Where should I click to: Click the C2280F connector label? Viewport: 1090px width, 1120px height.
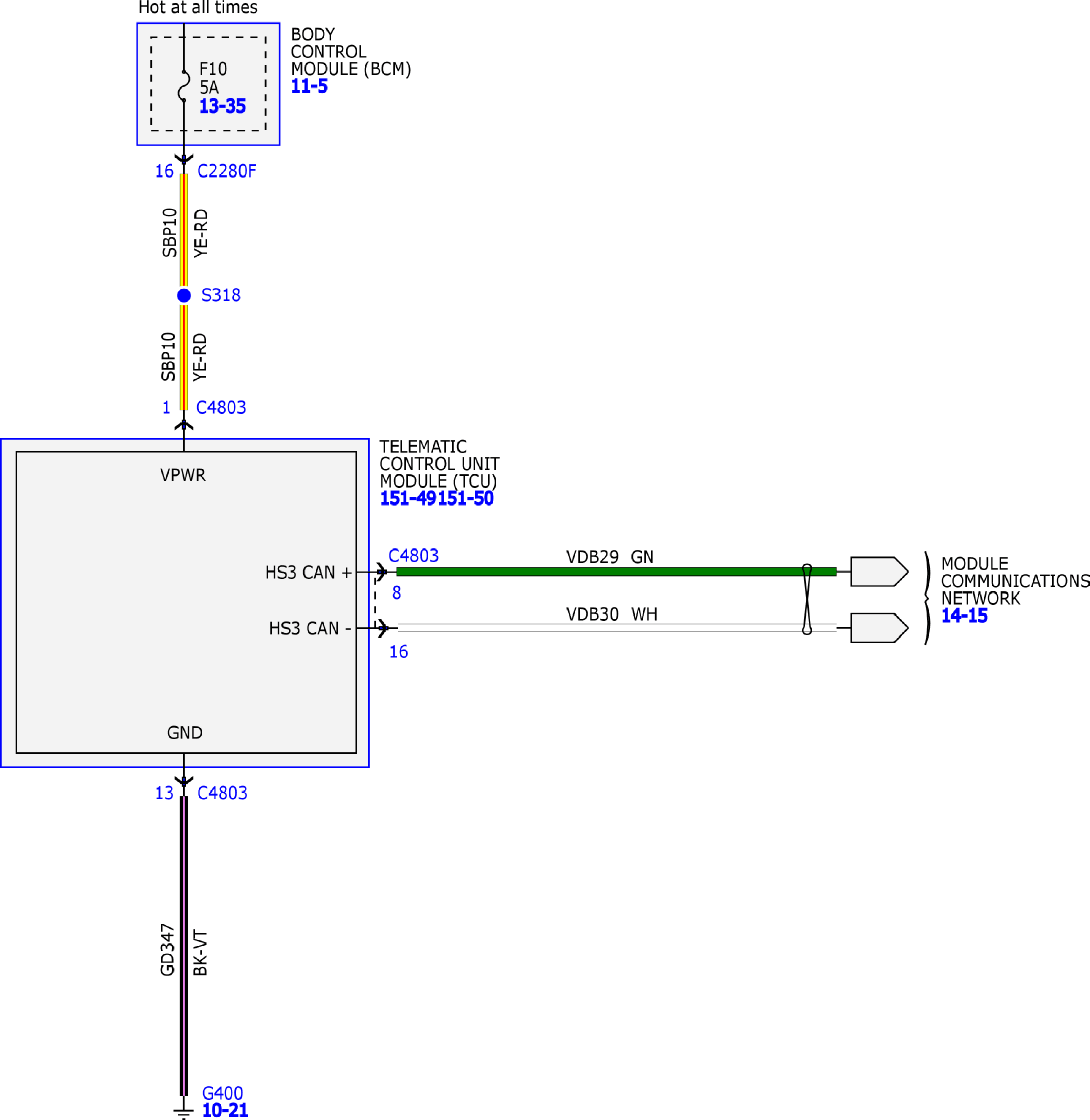[x=227, y=171]
